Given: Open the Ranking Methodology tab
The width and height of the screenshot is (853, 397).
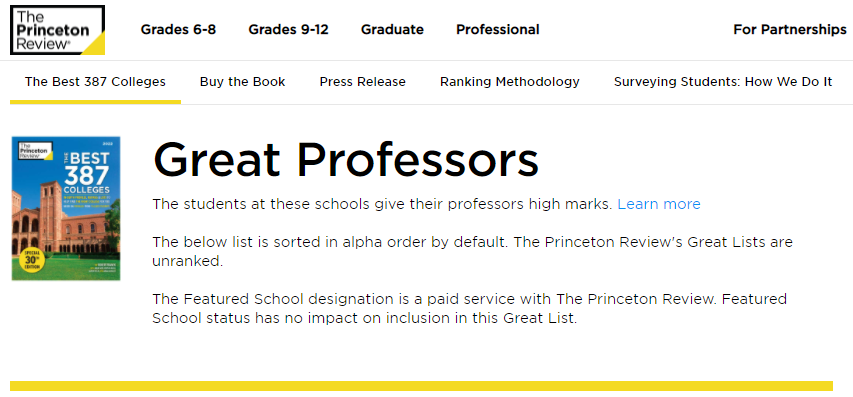Looking at the screenshot, I should 510,82.
